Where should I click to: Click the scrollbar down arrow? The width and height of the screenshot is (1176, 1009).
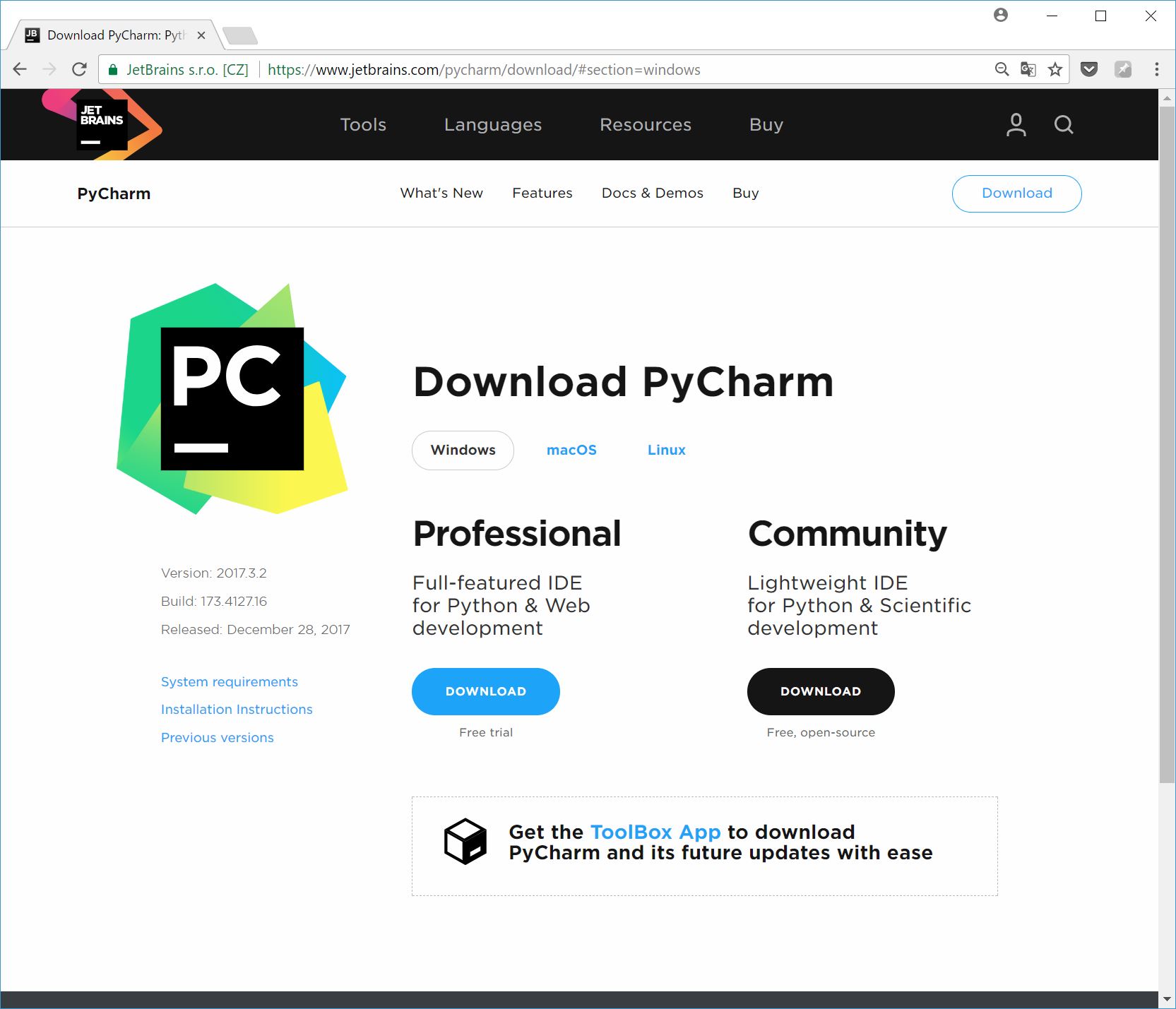tap(1167, 1000)
